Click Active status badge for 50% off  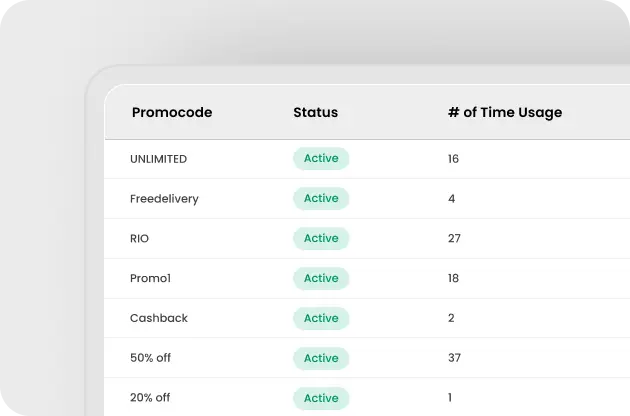tap(321, 358)
